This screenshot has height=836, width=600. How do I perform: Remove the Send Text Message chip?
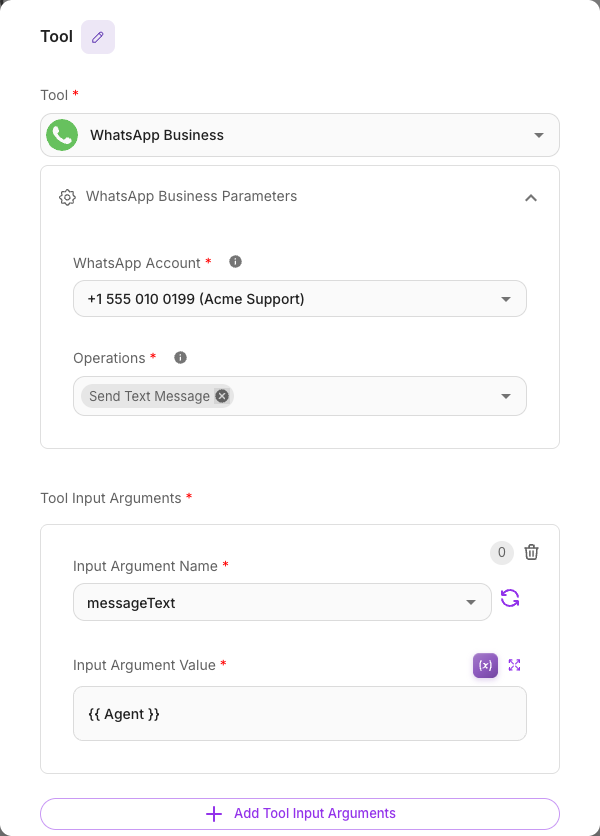222,396
